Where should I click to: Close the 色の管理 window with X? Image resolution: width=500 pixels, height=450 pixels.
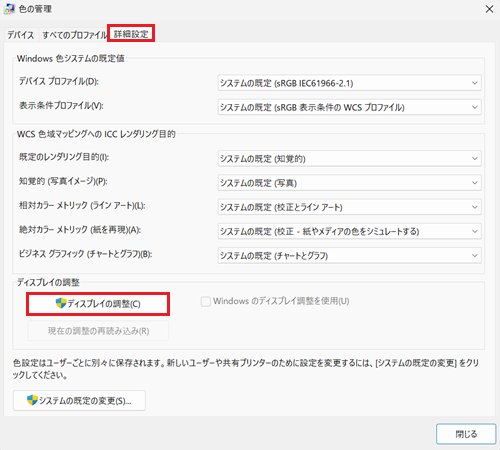coord(489,9)
